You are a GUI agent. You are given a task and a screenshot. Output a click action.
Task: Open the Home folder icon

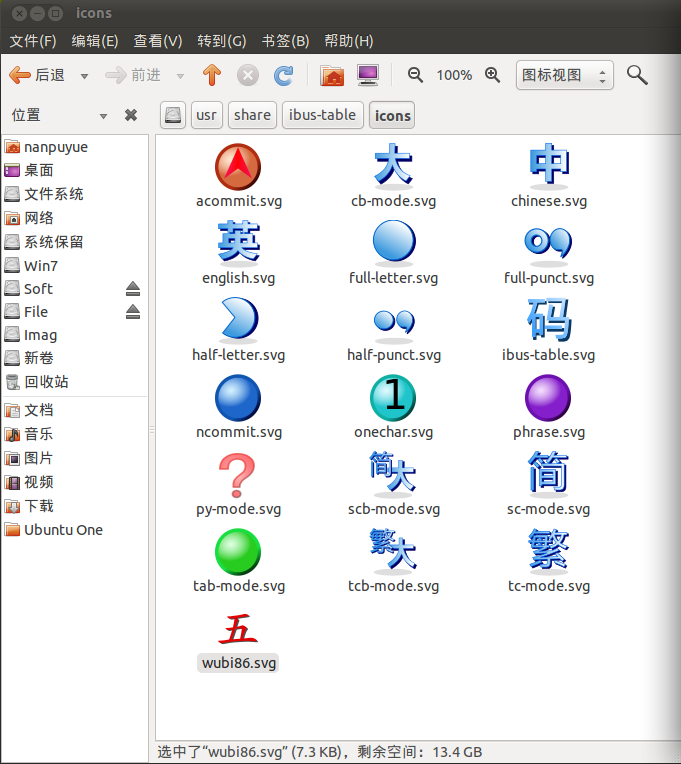pyautogui.click(x=332, y=76)
